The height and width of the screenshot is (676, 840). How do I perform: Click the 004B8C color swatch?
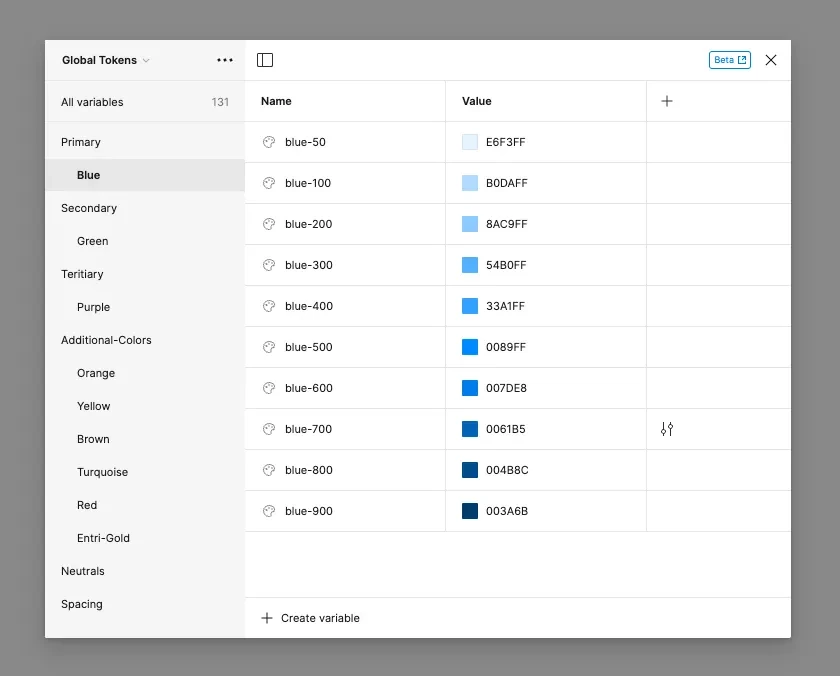click(x=470, y=470)
